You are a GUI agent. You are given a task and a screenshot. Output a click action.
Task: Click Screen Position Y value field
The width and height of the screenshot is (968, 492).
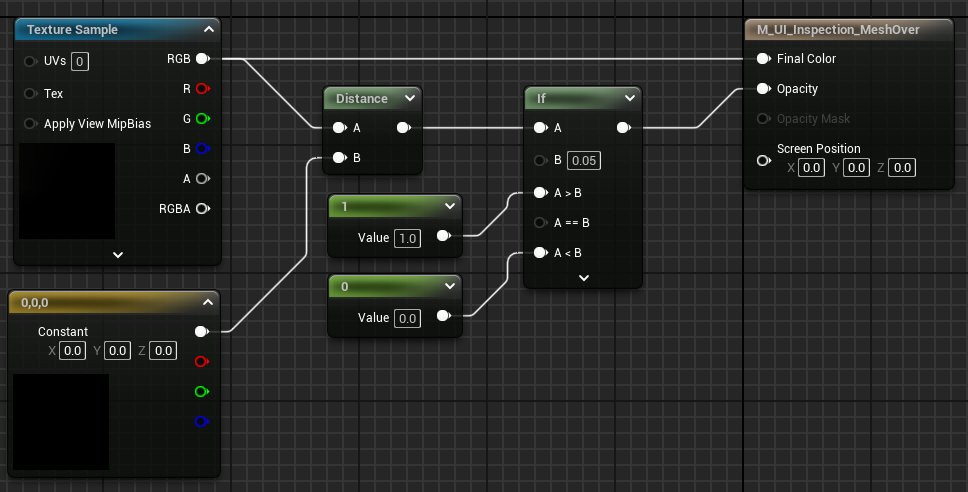856,167
